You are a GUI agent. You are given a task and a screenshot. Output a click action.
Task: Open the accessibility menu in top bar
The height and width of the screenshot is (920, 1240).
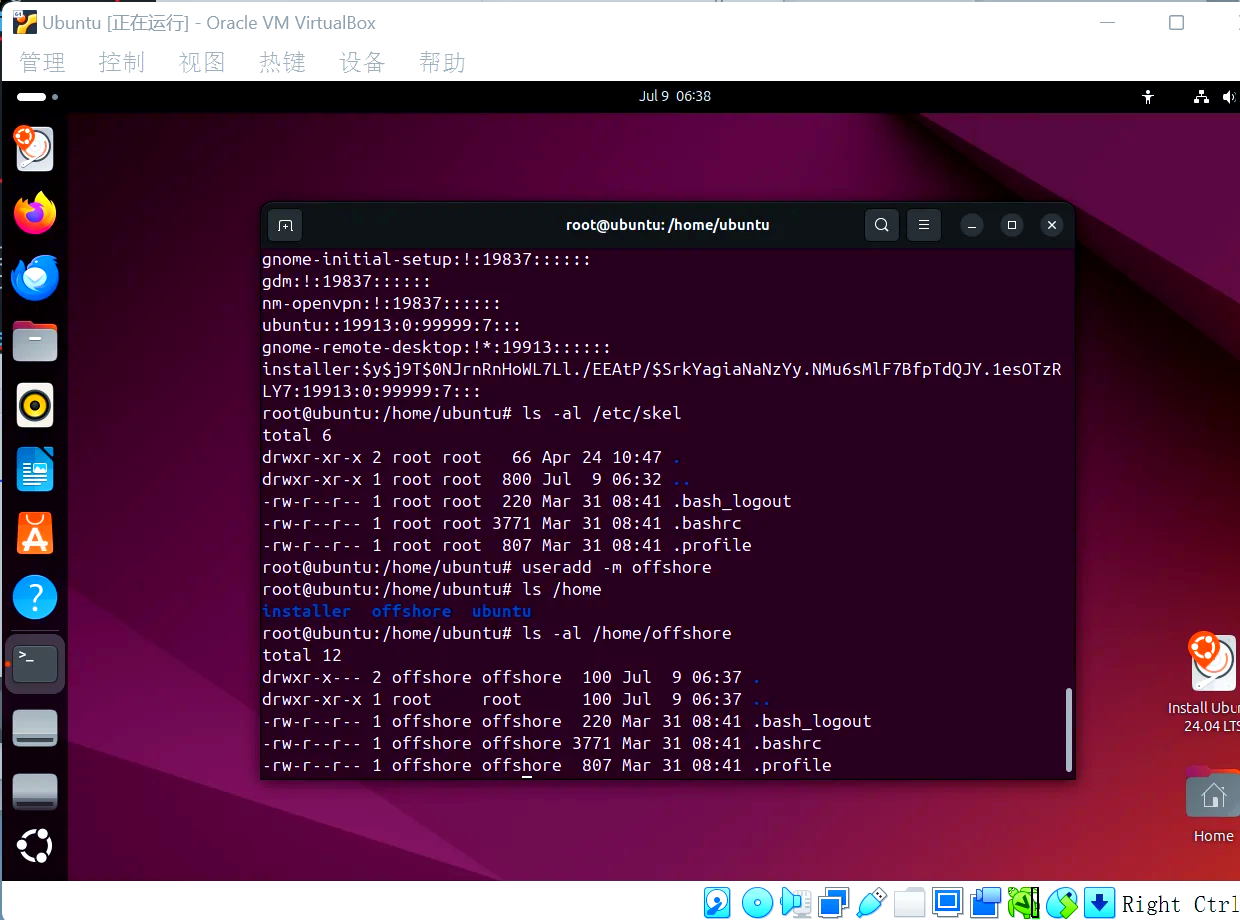1148,97
